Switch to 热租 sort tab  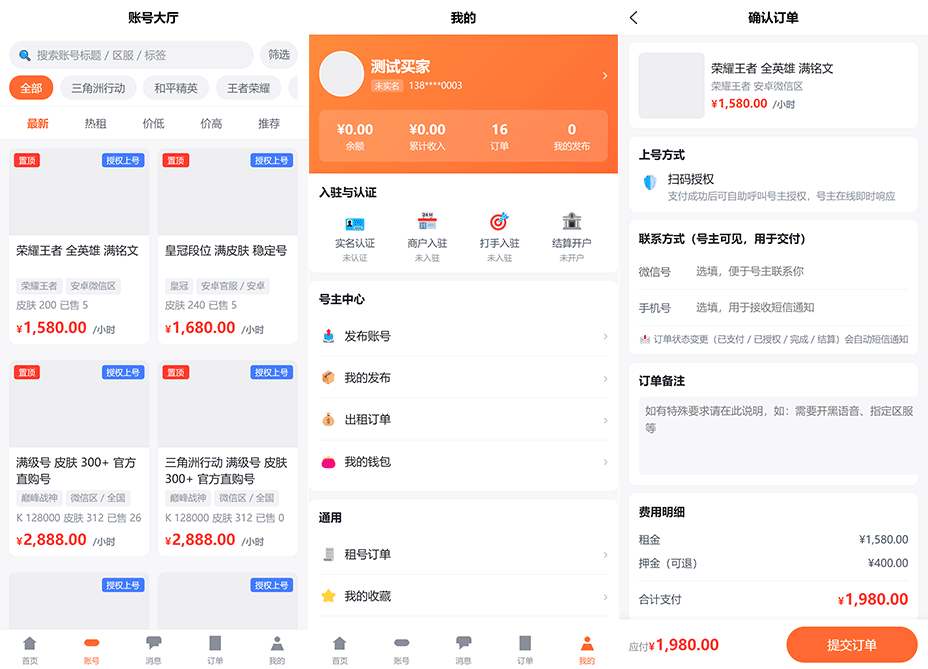(95, 124)
